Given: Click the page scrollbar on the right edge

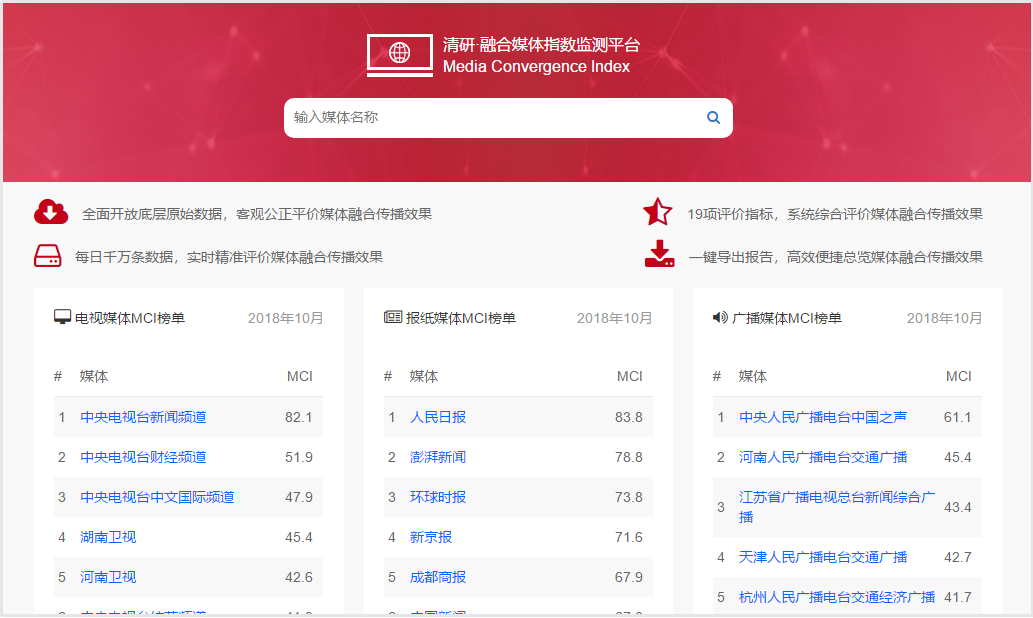Looking at the screenshot, I should pyautogui.click(x=1027, y=300).
